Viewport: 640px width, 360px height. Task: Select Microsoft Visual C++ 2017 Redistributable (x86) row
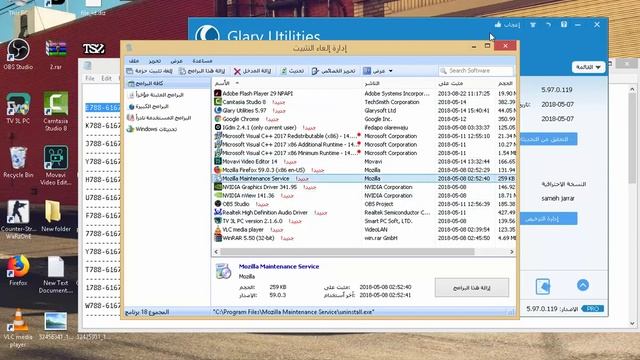[x=364, y=136]
